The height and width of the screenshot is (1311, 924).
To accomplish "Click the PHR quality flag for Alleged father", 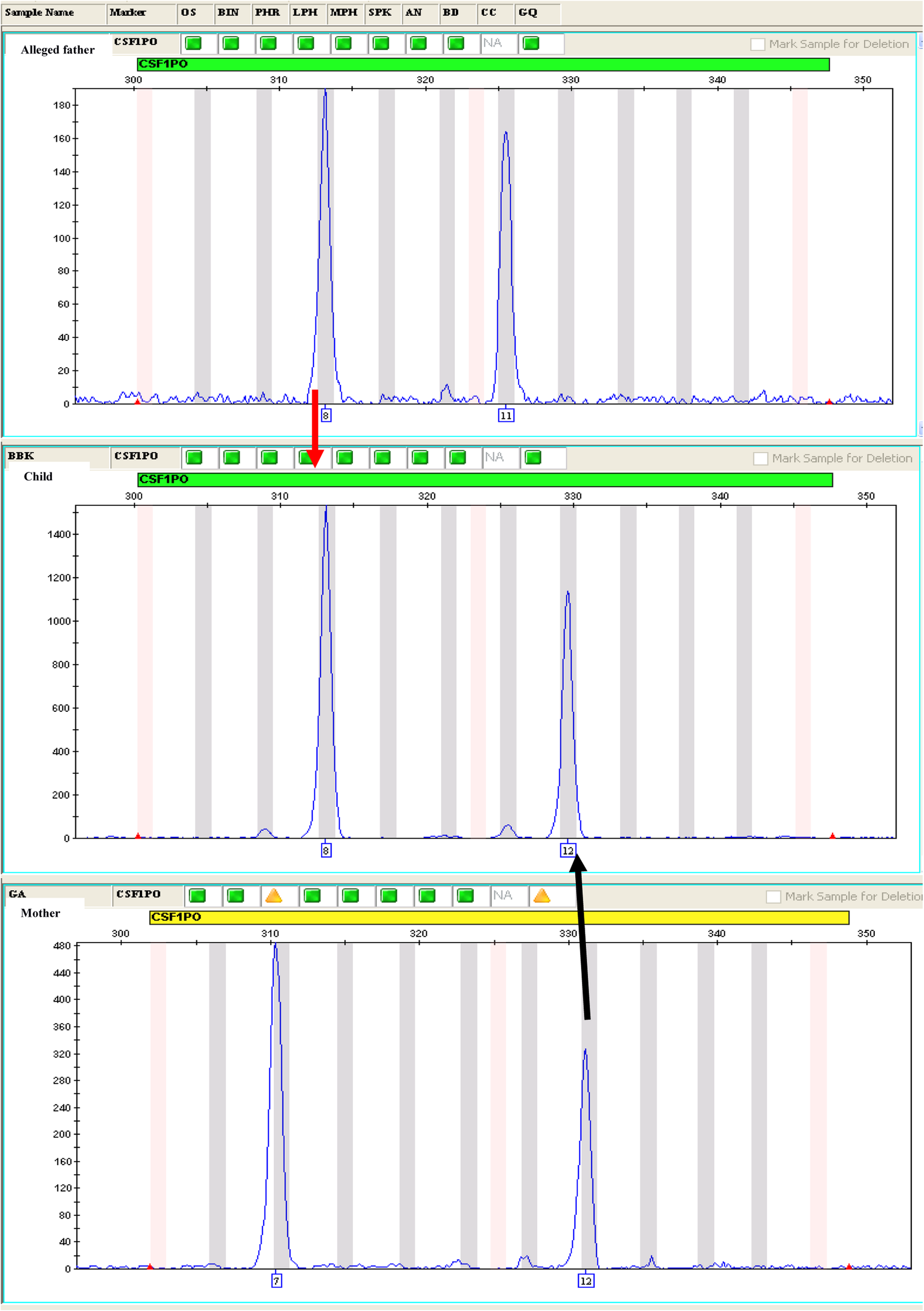I will [268, 43].
